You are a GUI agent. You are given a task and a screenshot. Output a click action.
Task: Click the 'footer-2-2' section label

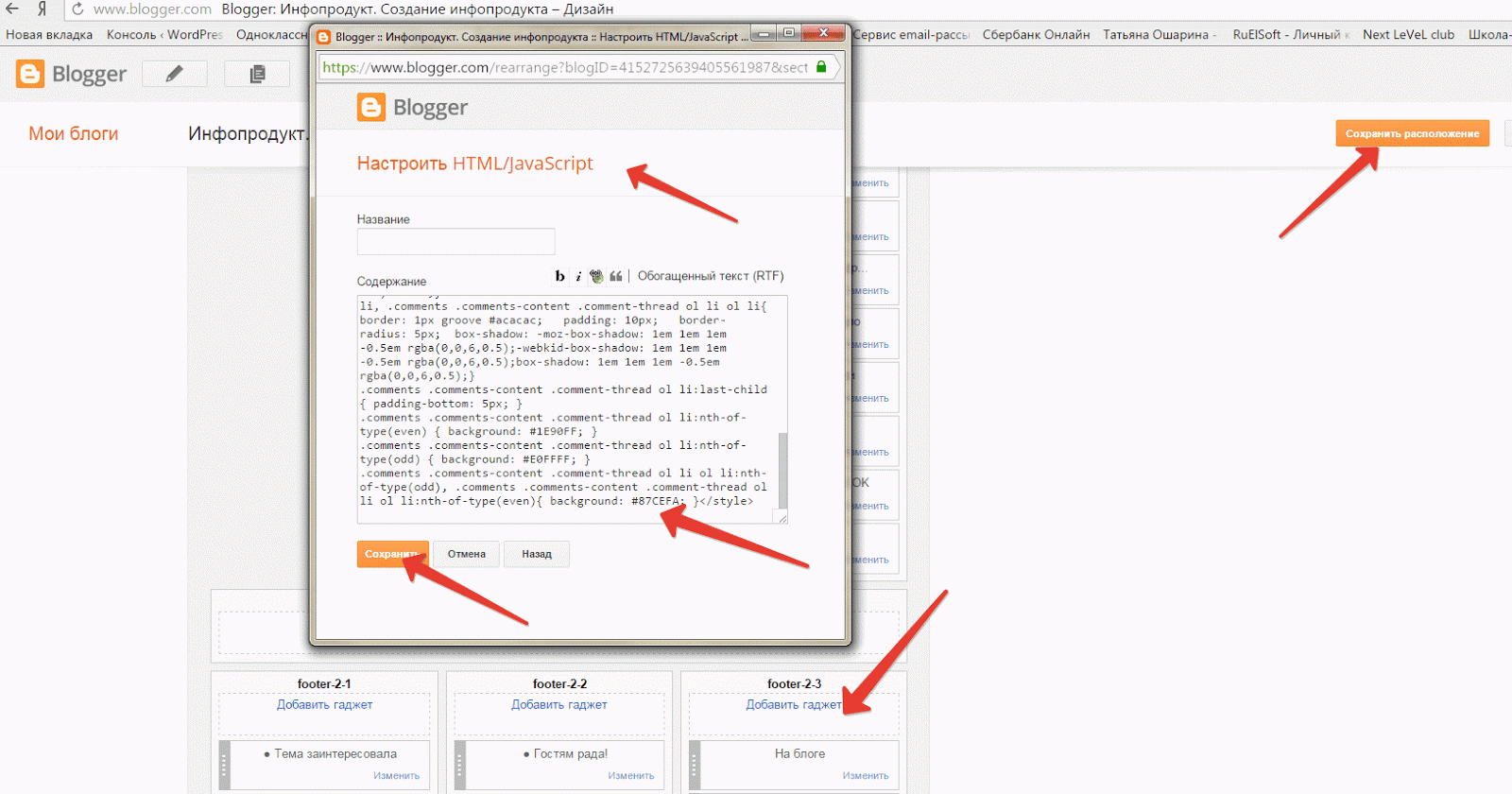pyautogui.click(x=559, y=683)
